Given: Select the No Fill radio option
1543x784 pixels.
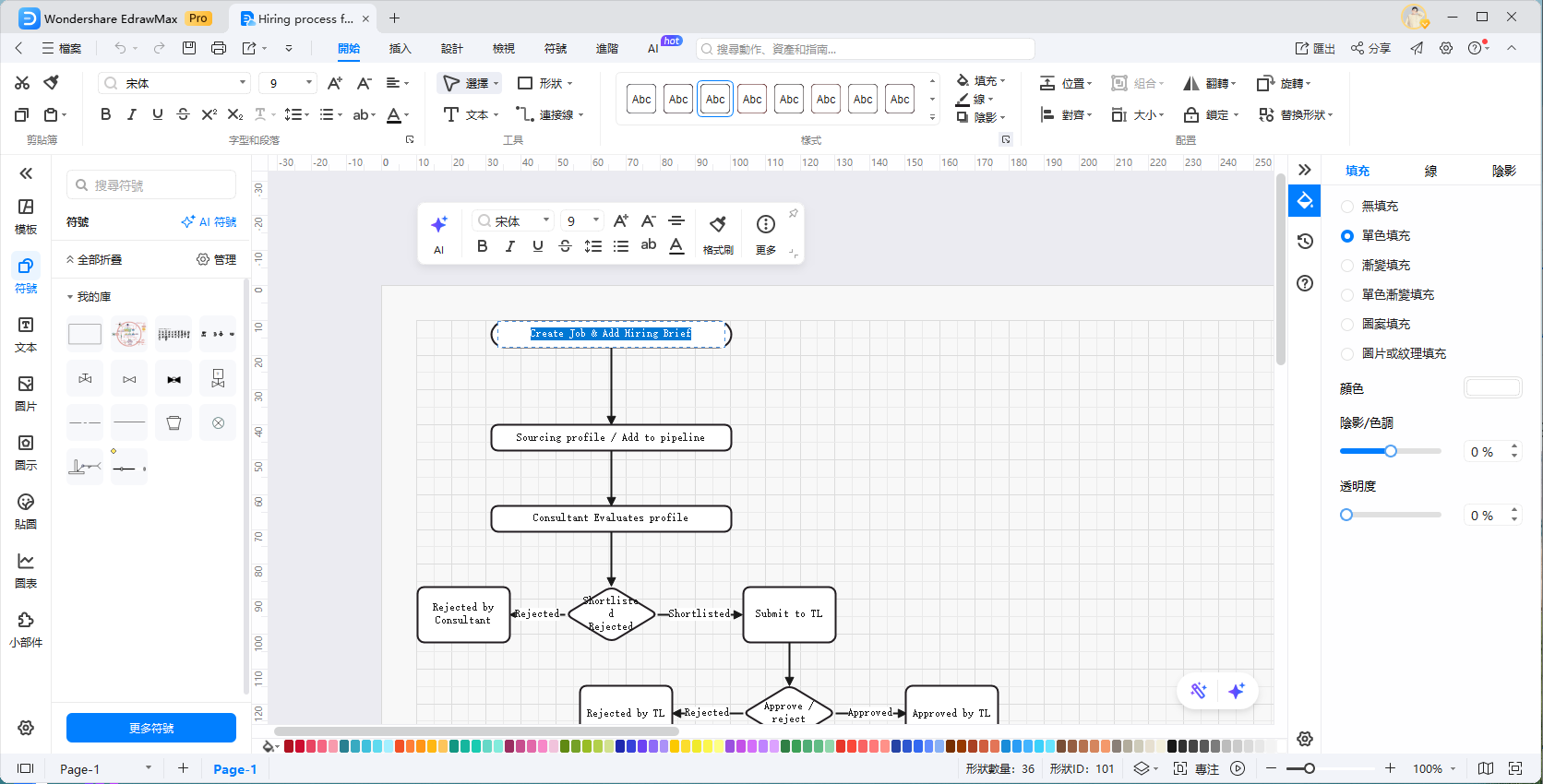Looking at the screenshot, I should tap(1347, 207).
